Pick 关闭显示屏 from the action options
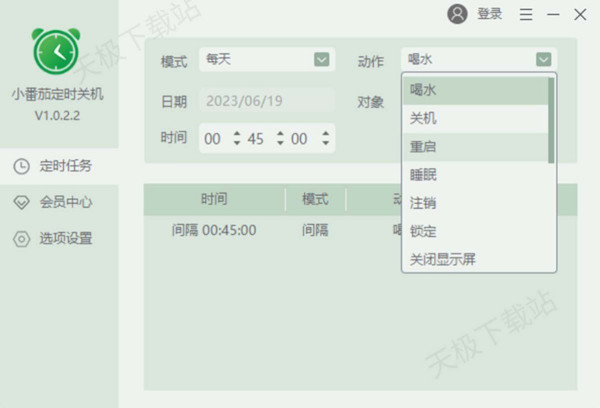600x408 pixels. tap(443, 259)
